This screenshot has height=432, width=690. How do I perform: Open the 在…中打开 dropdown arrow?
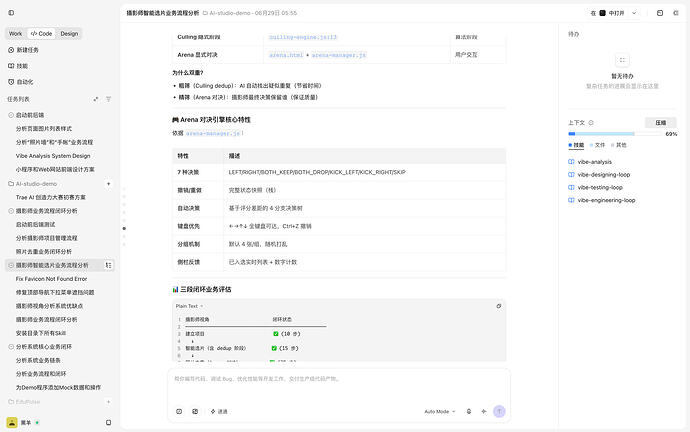[634, 13]
